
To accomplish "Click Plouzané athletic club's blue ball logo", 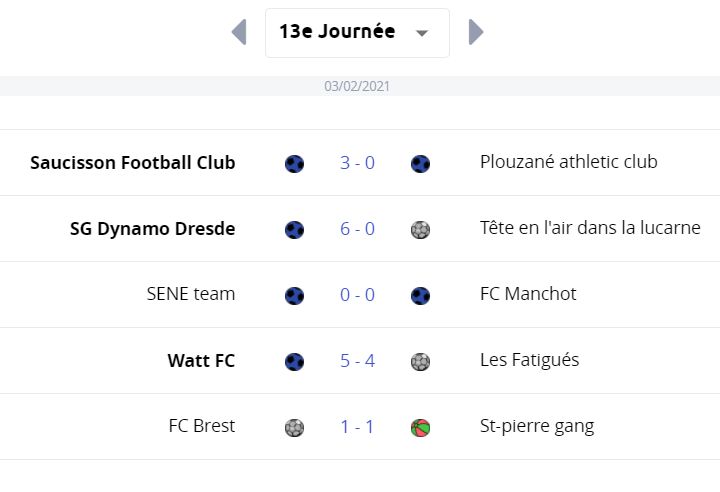I will [x=420, y=164].
